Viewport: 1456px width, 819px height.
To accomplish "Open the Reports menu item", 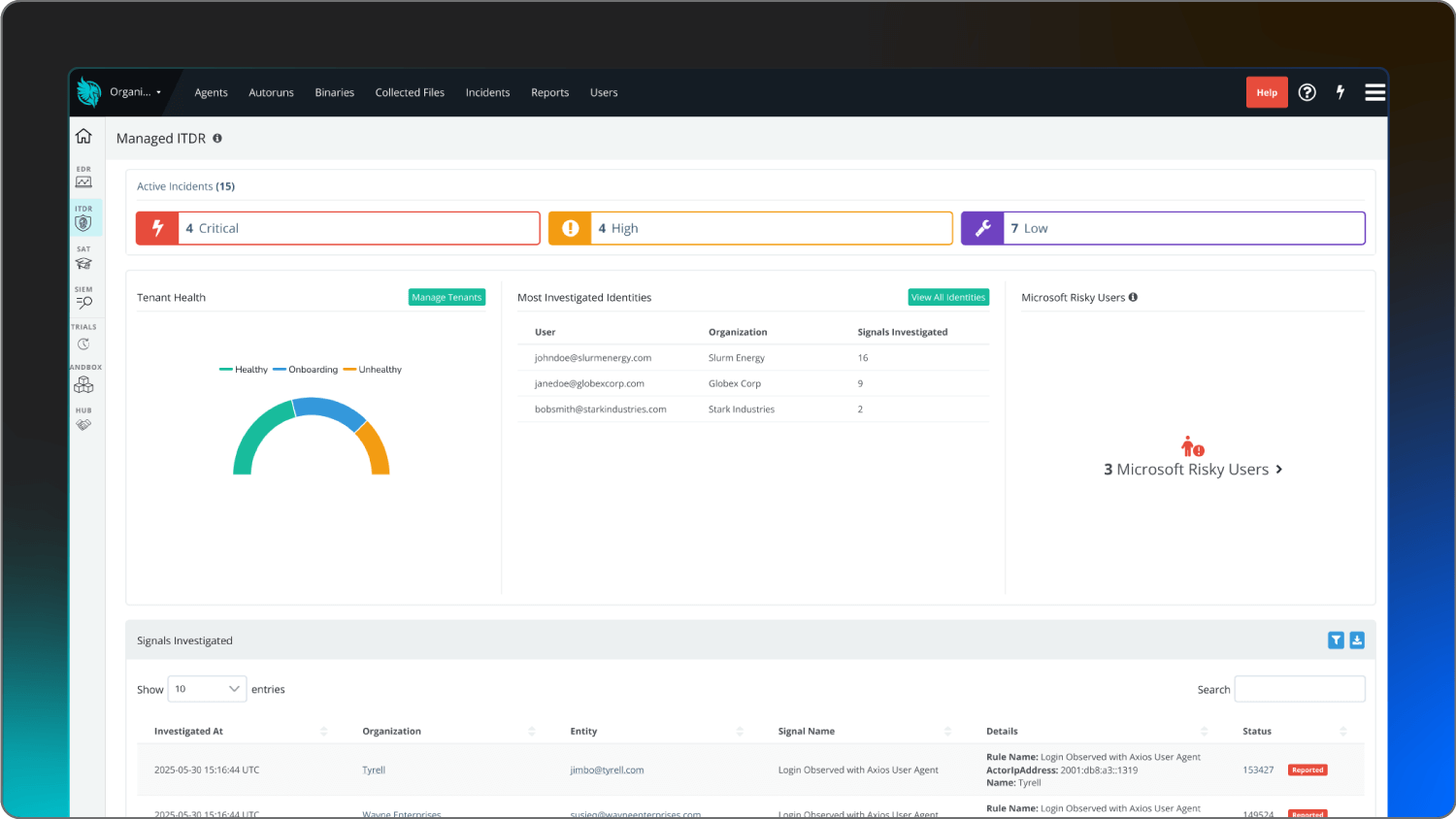I will coord(549,92).
